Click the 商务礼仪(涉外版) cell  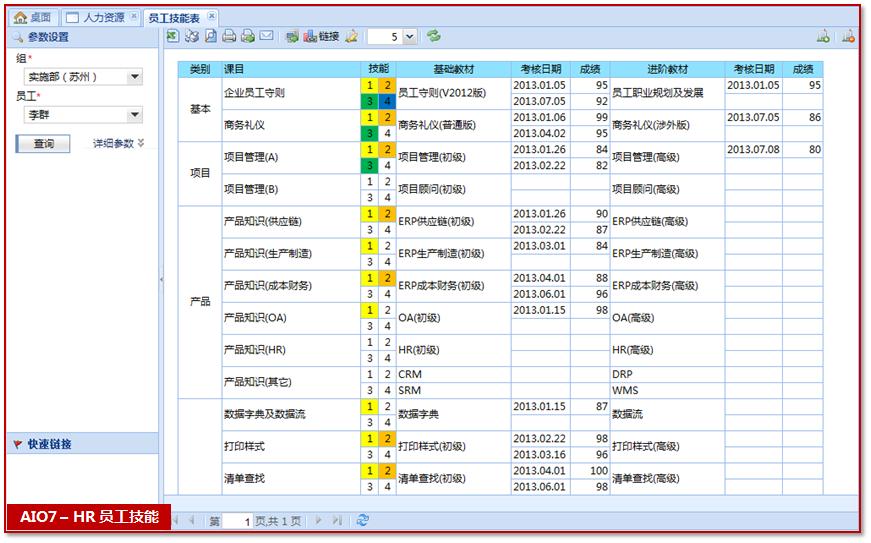point(667,125)
